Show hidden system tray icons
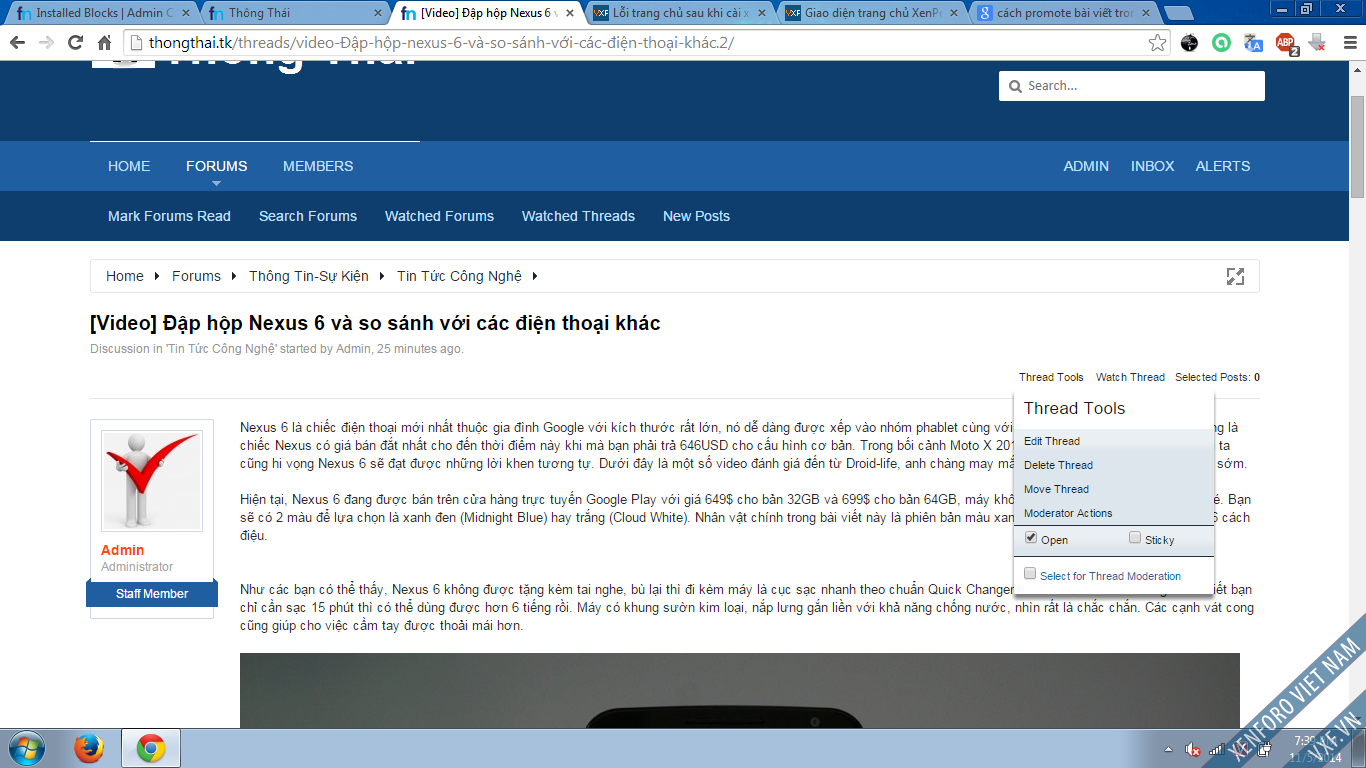Image resolution: width=1366 pixels, height=768 pixels. coord(1169,749)
